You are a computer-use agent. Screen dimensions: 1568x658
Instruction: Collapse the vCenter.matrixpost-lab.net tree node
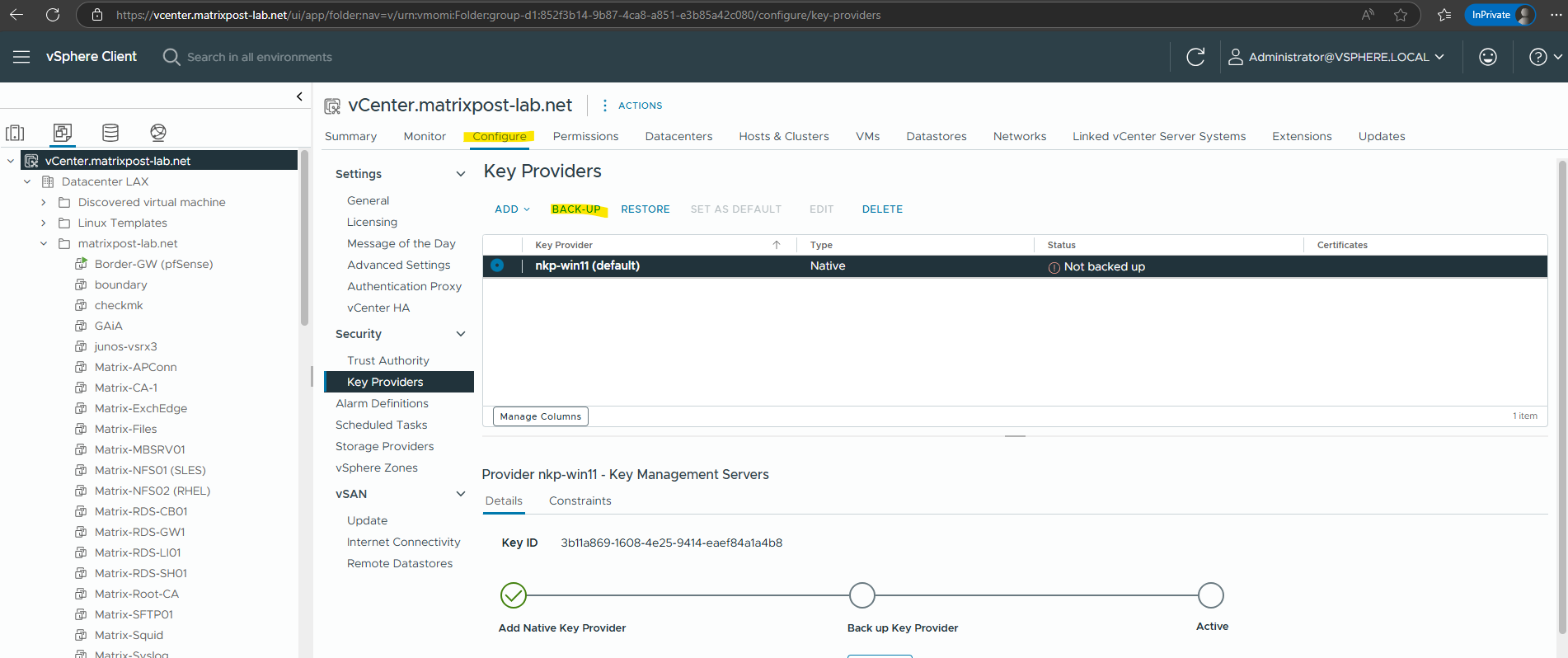click(11, 161)
